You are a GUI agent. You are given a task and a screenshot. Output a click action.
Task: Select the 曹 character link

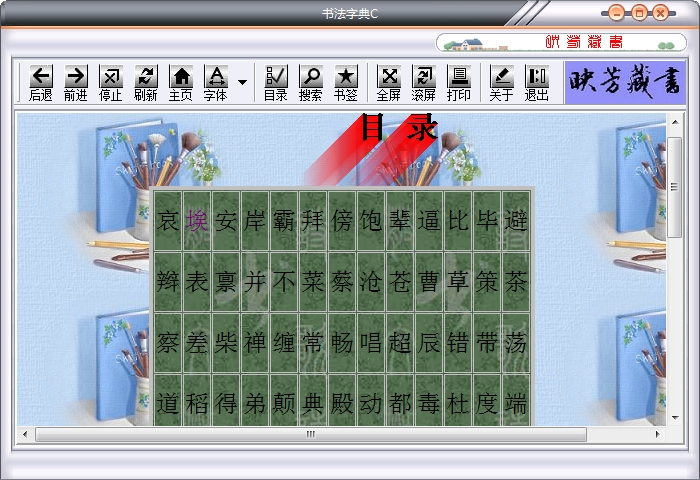point(429,282)
